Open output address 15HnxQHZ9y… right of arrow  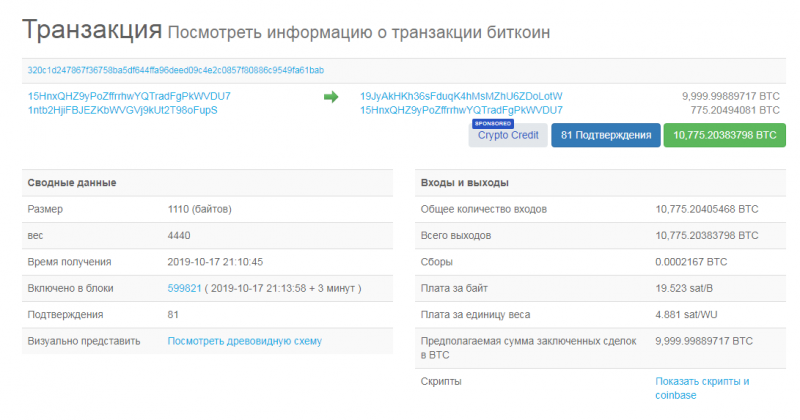tap(461, 110)
